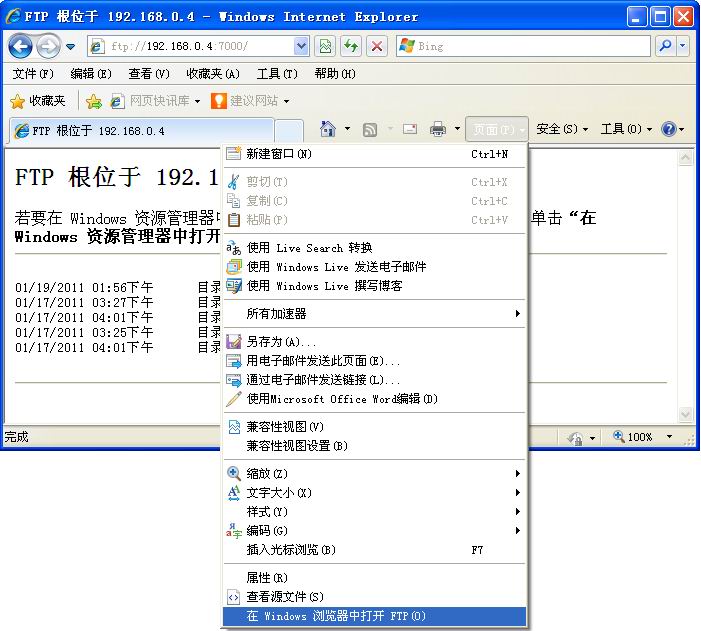Click the Refresh page icon
The height and width of the screenshot is (631, 701).
pos(351,46)
